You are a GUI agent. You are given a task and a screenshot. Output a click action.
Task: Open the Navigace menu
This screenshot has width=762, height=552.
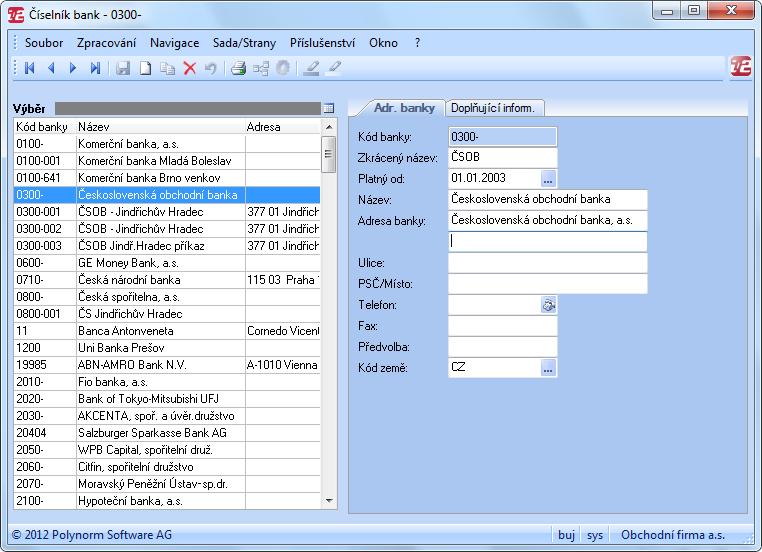click(174, 43)
